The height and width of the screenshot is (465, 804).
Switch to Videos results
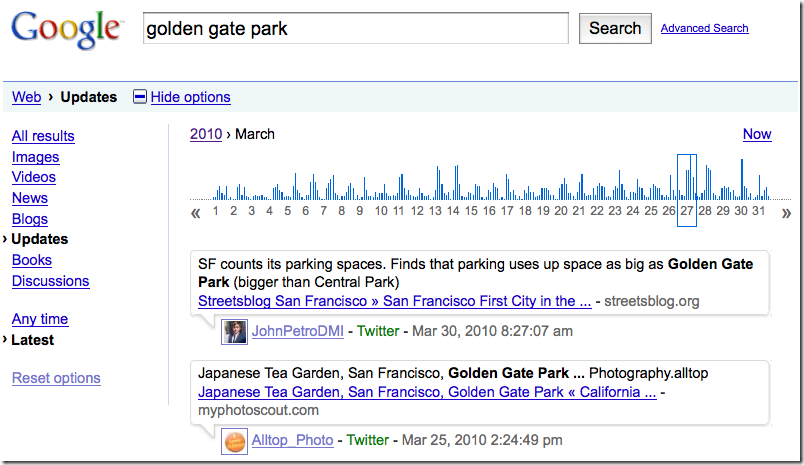pos(34,177)
